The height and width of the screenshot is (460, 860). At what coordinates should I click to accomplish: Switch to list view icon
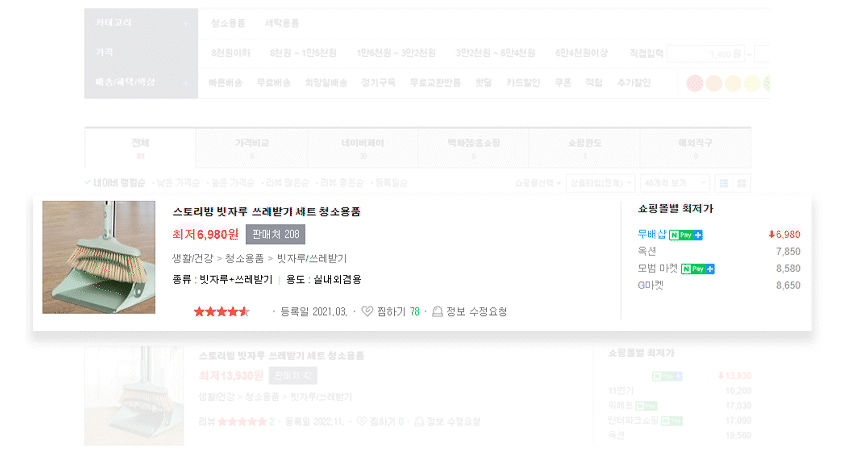tap(724, 184)
